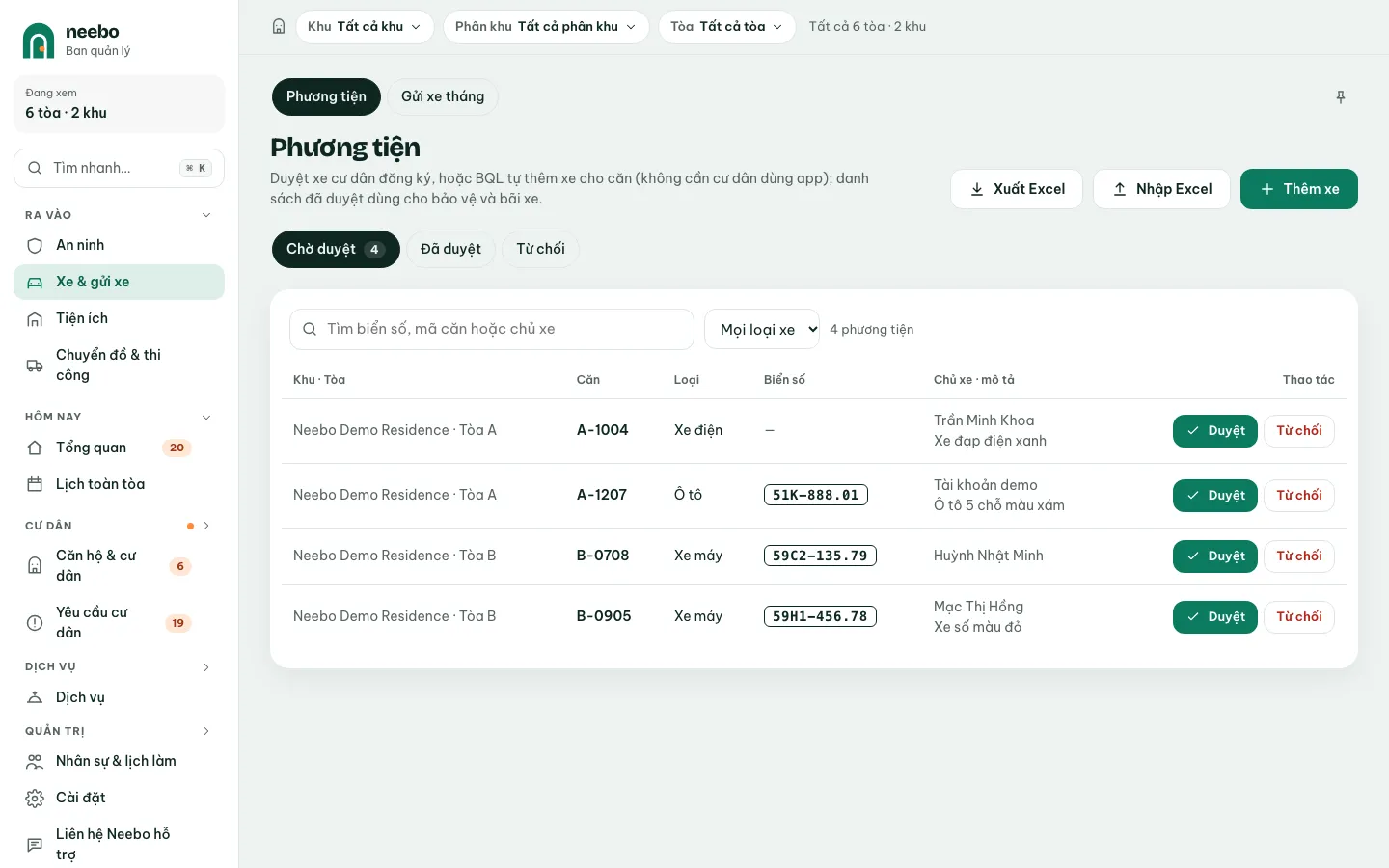Show the Từ chối list tab

tap(540, 249)
